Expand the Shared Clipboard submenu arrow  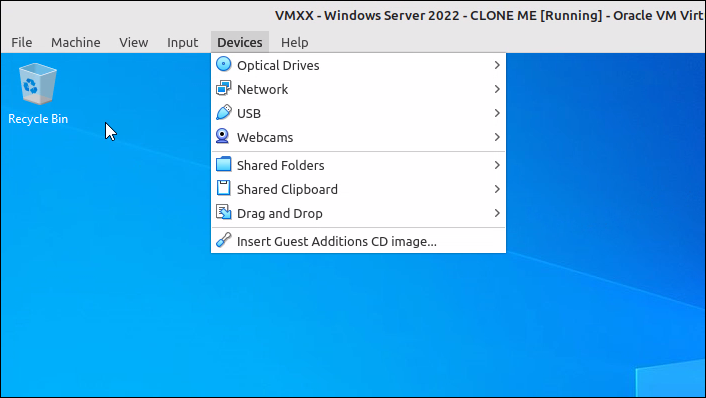[x=497, y=189]
